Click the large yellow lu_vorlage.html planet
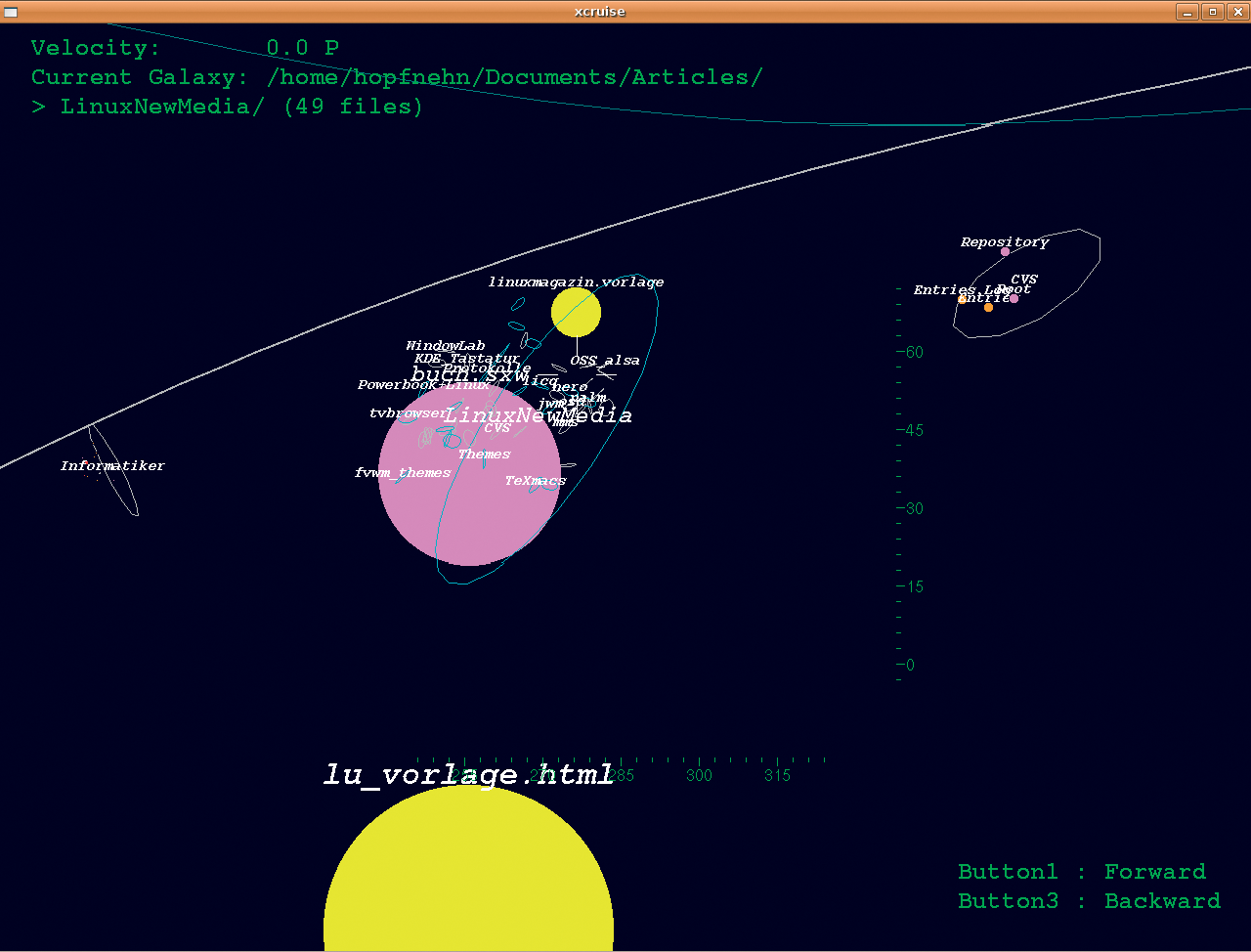 [x=468, y=870]
